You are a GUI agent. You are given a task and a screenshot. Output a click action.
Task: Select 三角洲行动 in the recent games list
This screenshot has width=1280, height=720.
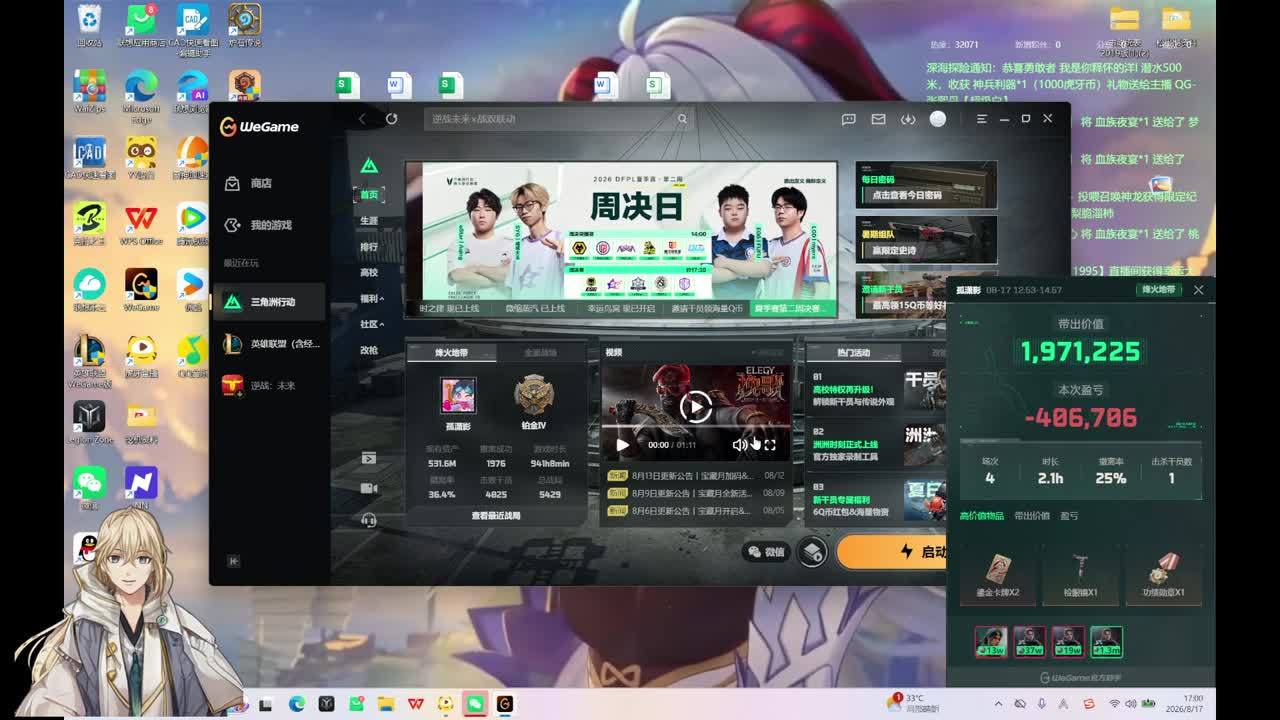click(x=269, y=302)
